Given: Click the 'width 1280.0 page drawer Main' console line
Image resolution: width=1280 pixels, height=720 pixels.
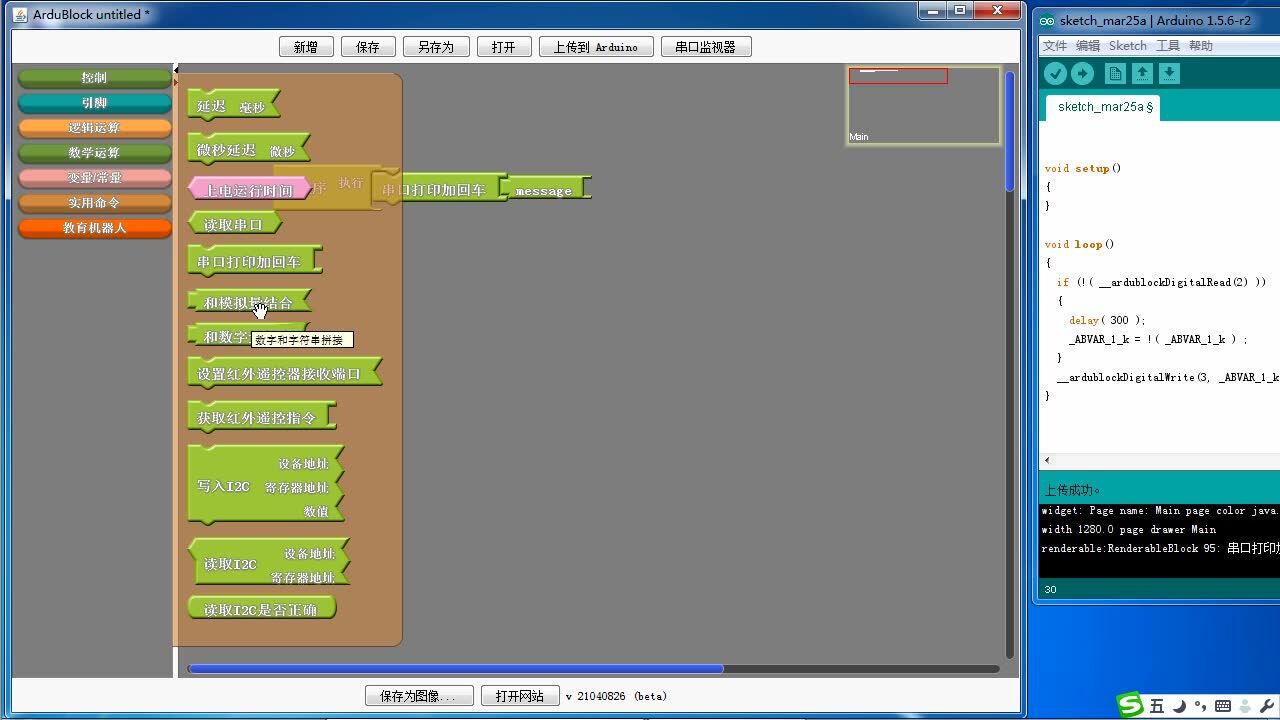Looking at the screenshot, I should tap(1129, 529).
